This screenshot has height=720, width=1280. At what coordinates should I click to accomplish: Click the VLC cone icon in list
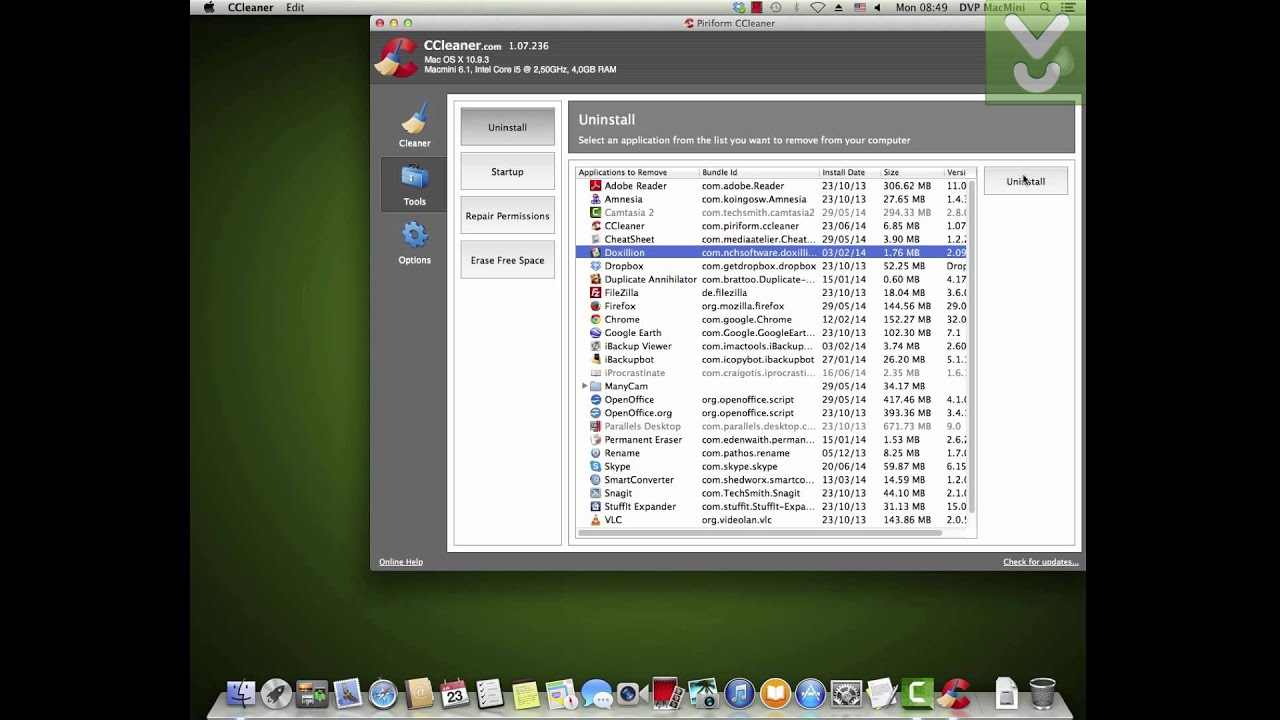click(x=595, y=520)
